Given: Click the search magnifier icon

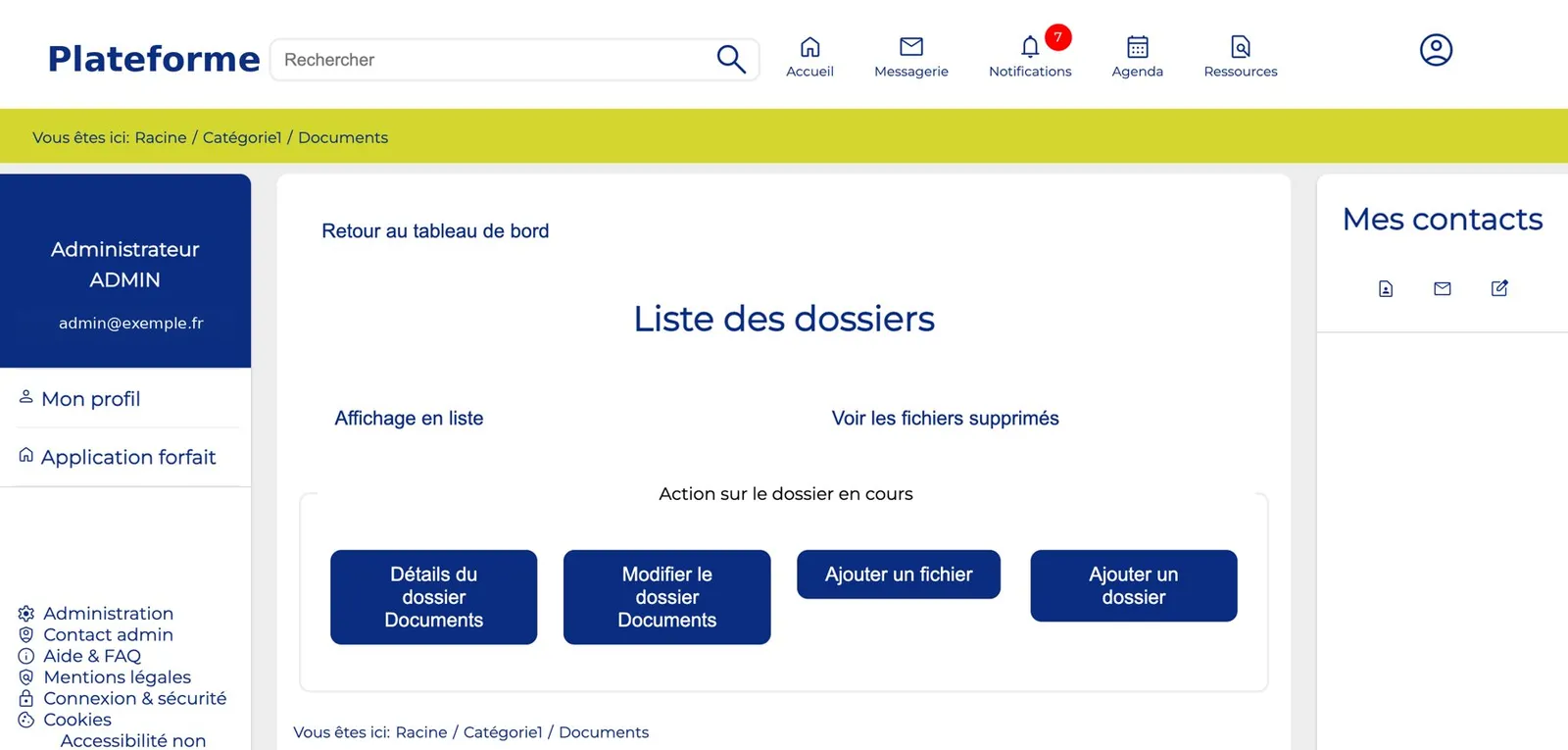Looking at the screenshot, I should [731, 60].
